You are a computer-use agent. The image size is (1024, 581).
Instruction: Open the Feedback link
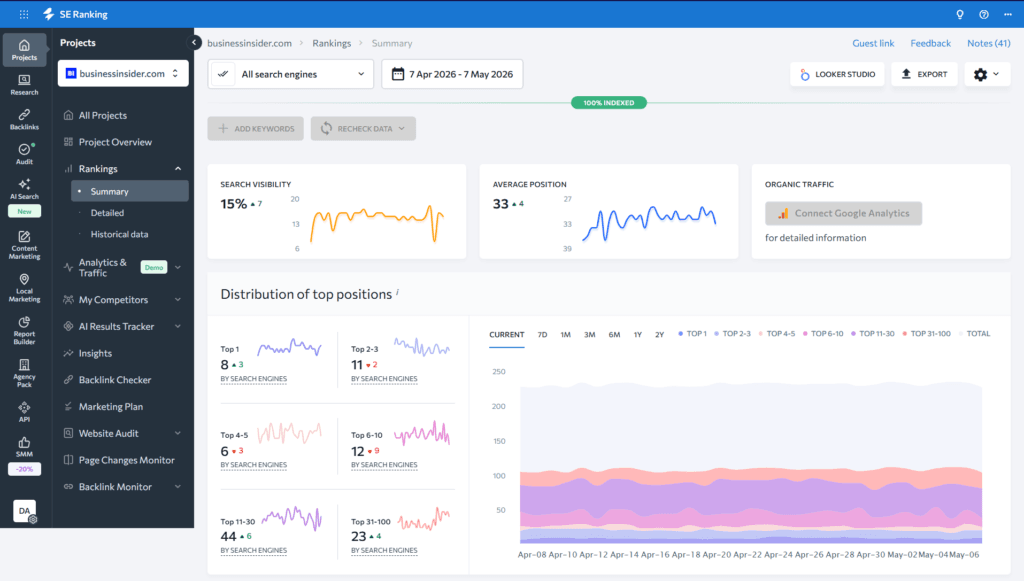(931, 43)
